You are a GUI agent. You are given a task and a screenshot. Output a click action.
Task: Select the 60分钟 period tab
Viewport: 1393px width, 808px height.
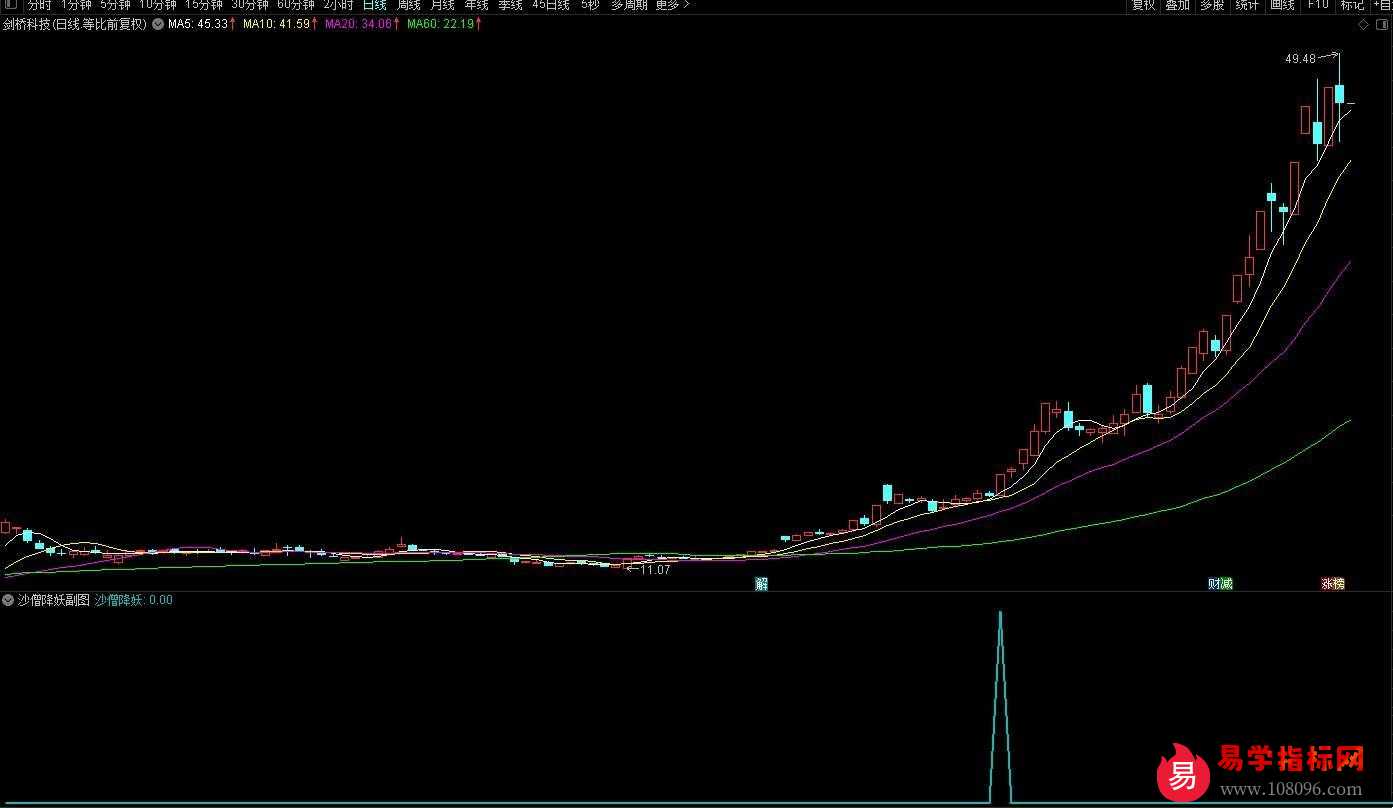click(295, 5)
